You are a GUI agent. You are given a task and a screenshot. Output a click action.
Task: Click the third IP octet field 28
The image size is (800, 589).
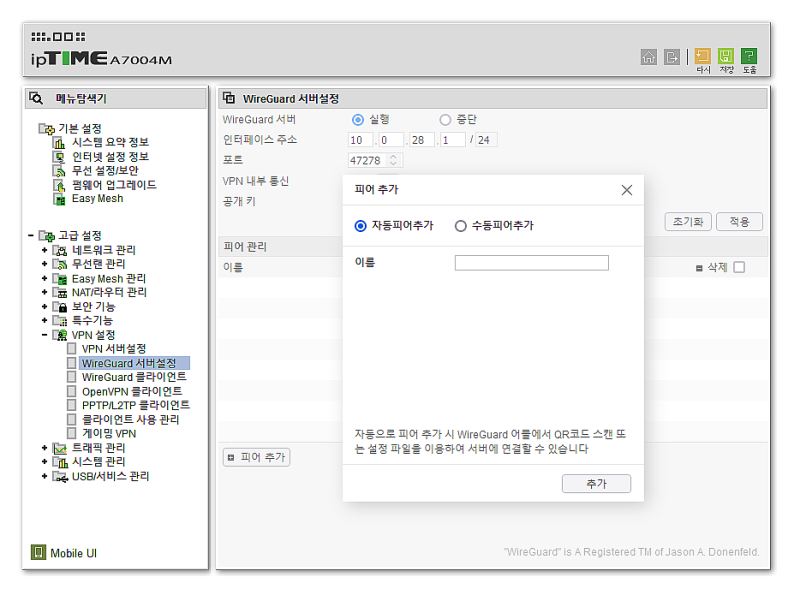(422, 140)
